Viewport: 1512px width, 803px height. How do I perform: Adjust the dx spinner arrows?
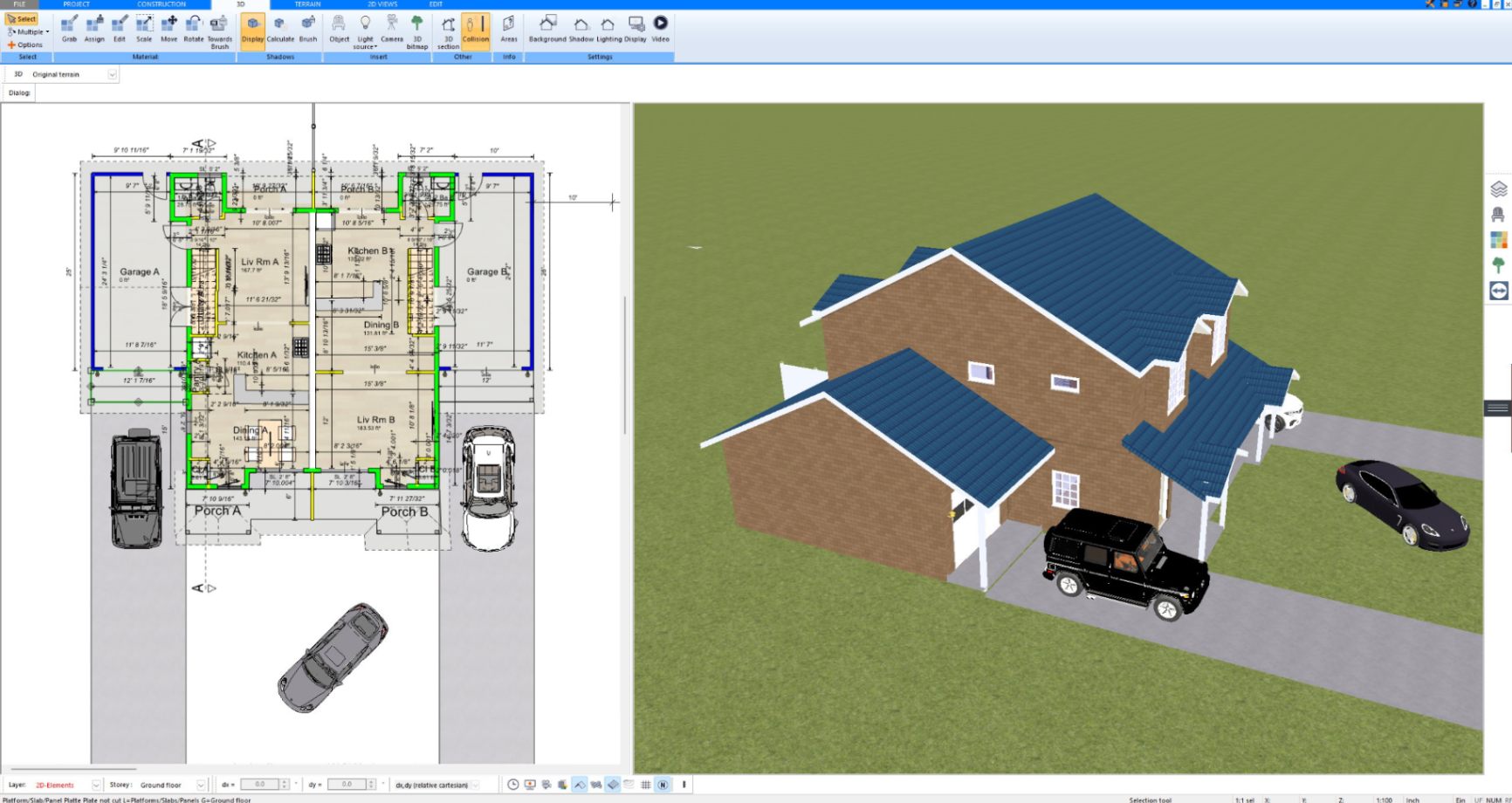coord(285,785)
